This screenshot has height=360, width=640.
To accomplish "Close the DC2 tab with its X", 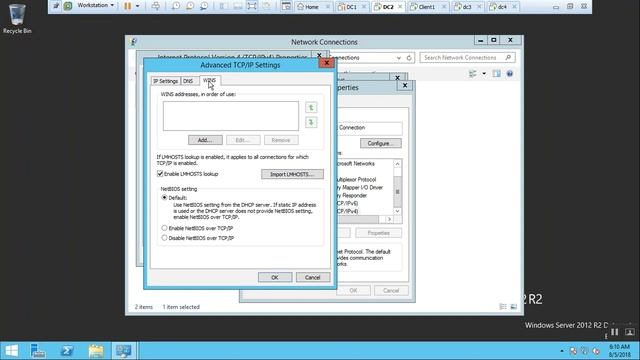I will coord(400,7).
